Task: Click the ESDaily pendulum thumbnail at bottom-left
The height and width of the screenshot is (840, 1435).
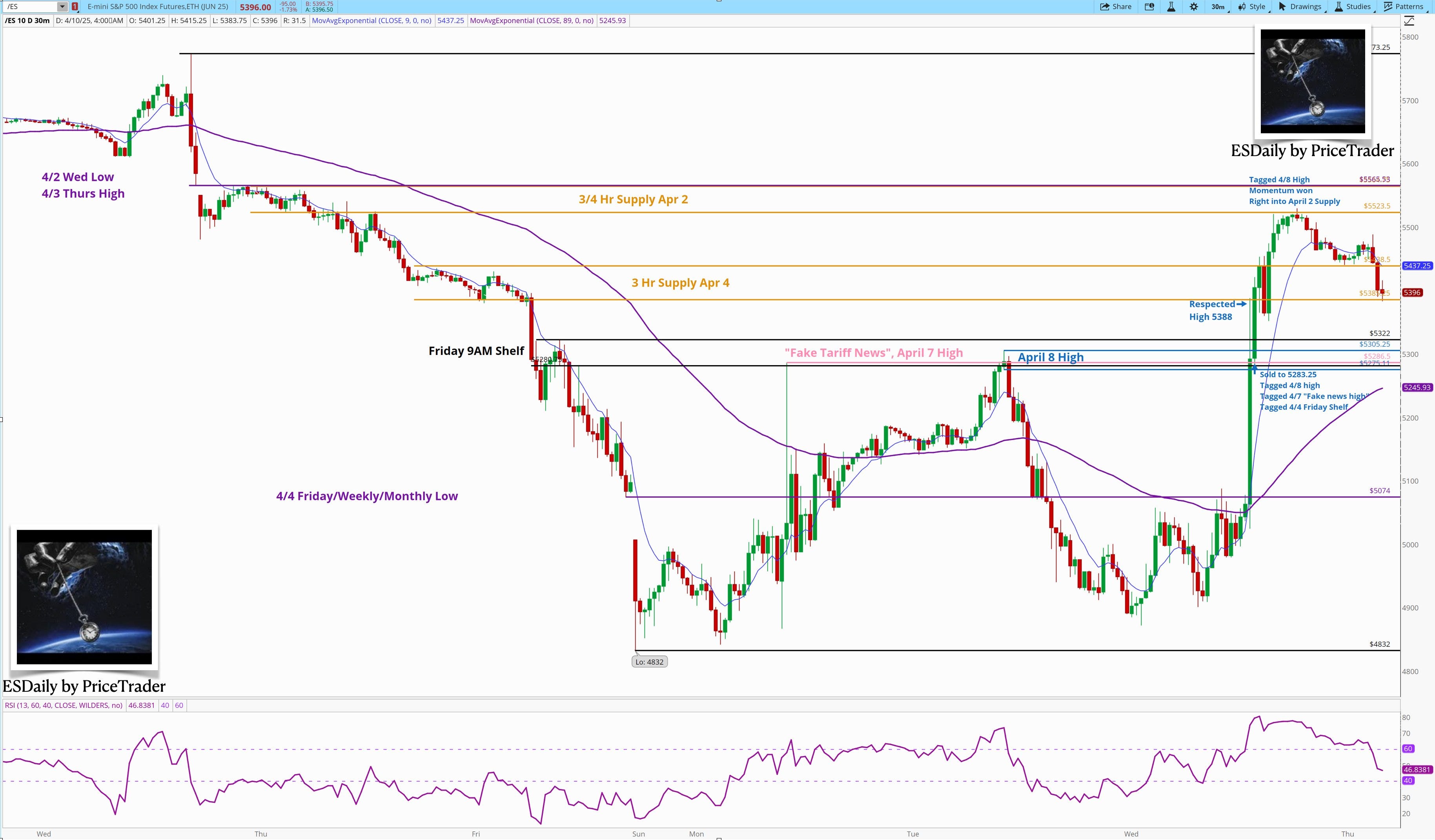Action: point(84,596)
